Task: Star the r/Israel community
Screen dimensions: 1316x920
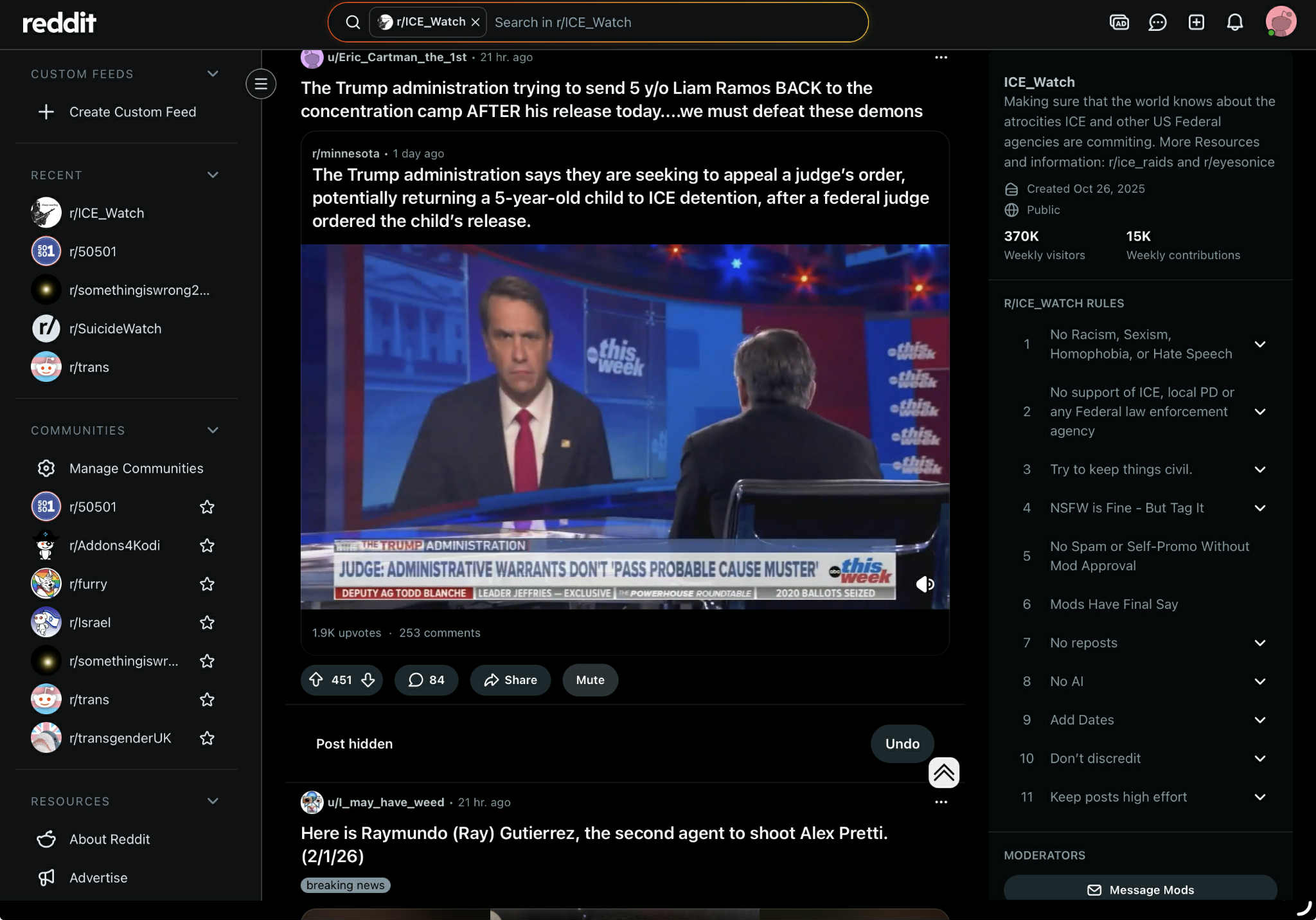Action: [207, 622]
